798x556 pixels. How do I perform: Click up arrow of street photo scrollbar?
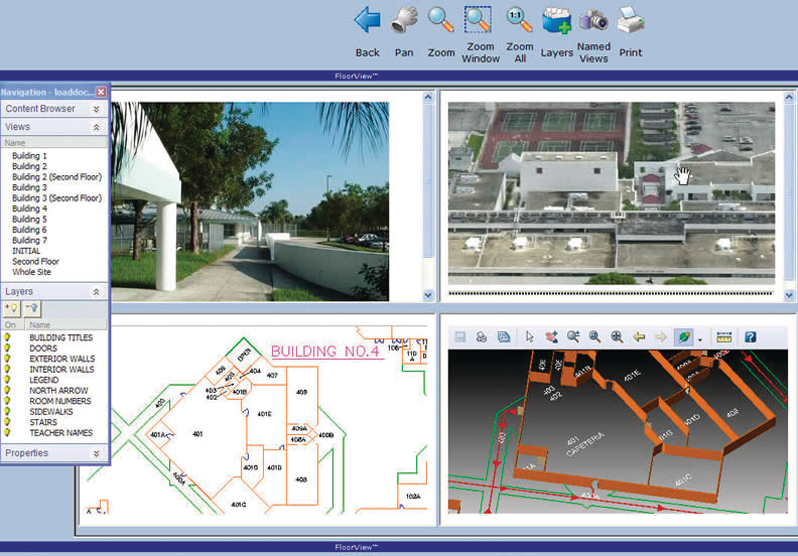(x=428, y=97)
